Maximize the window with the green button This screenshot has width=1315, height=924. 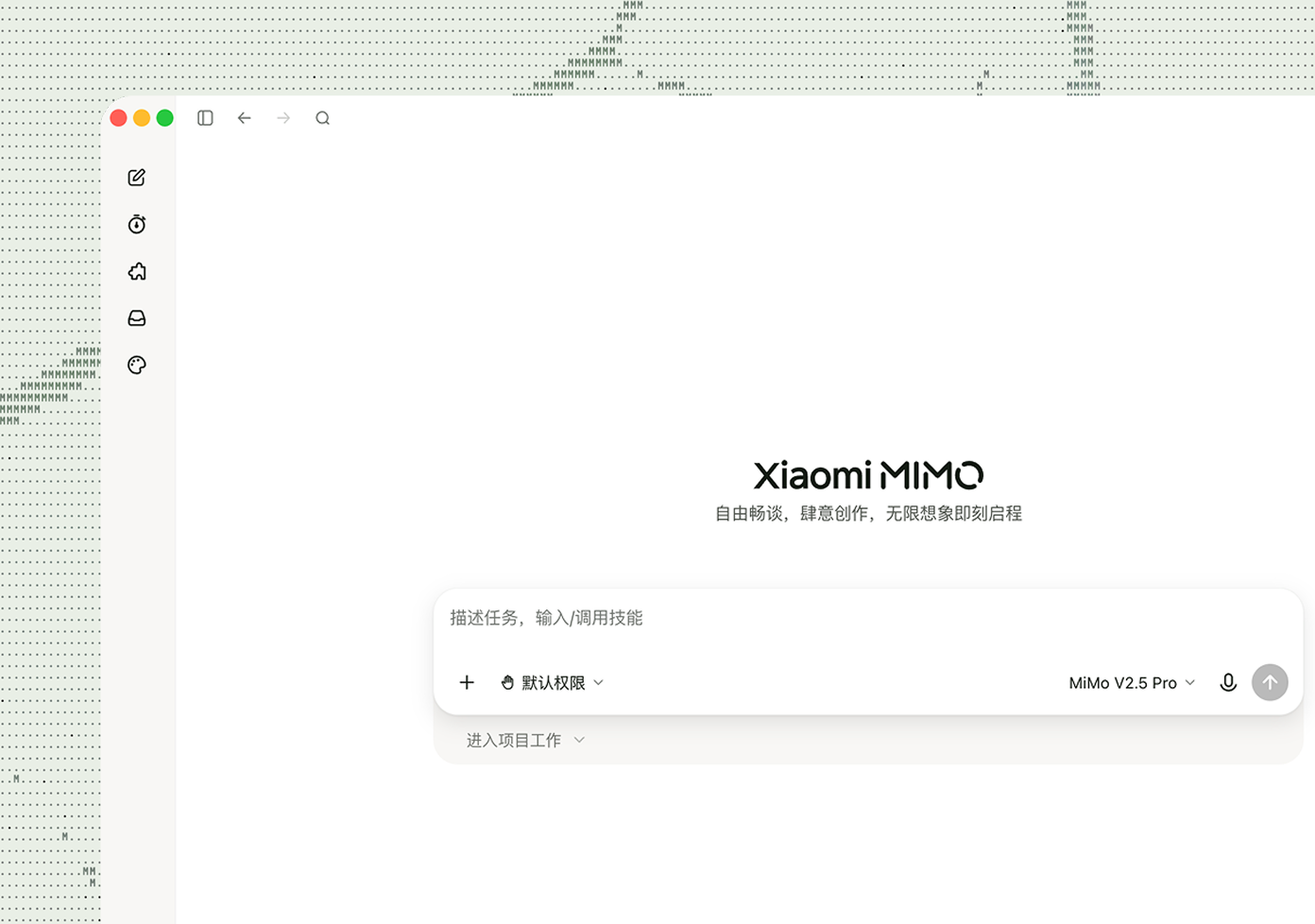coord(165,118)
